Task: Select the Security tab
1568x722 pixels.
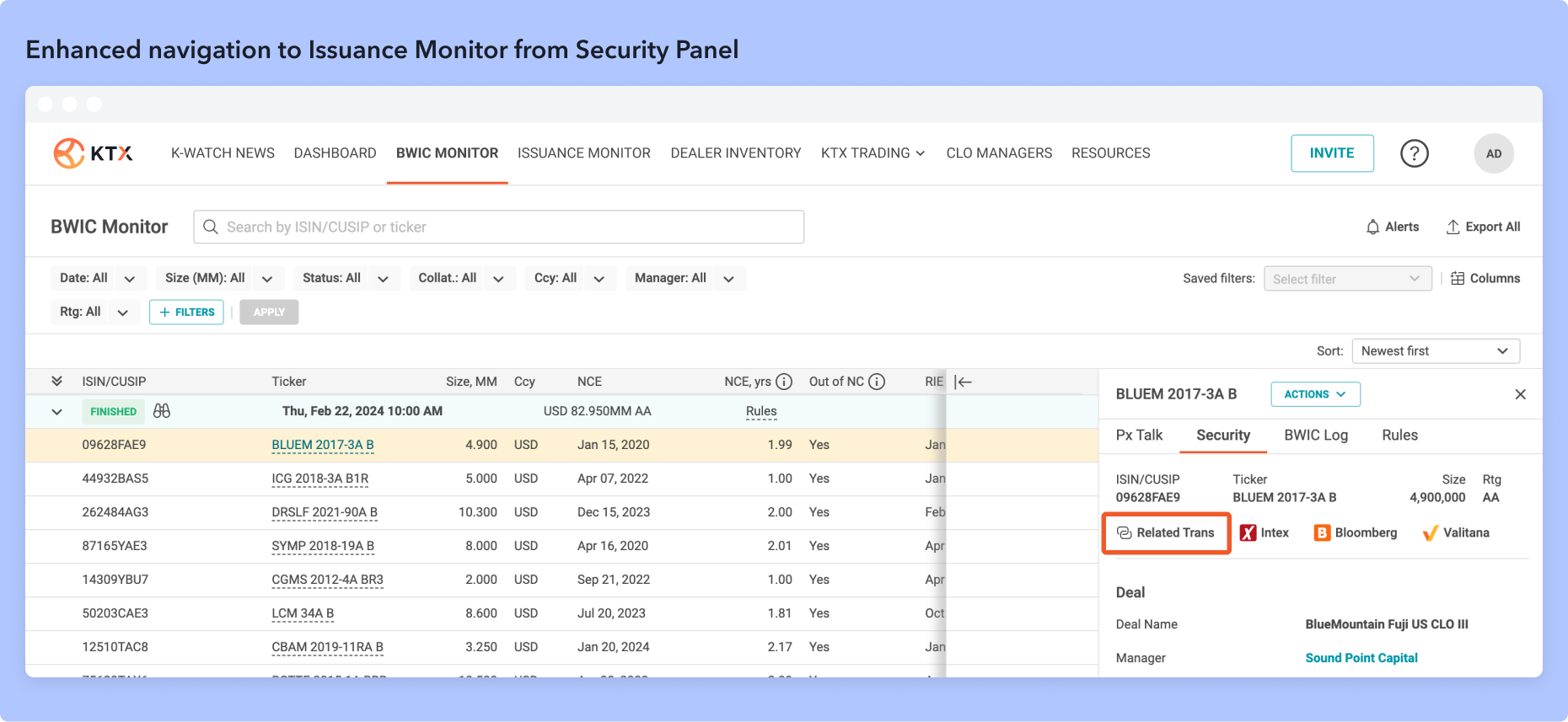Action: (1223, 435)
